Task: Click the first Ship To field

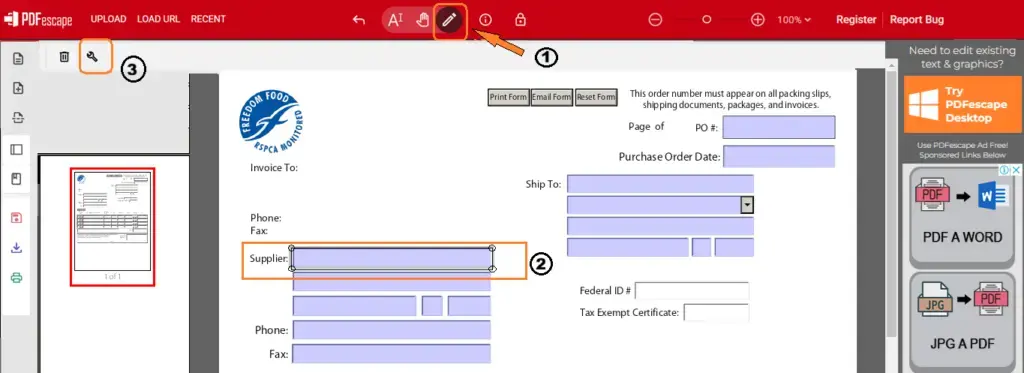Action: pos(660,184)
